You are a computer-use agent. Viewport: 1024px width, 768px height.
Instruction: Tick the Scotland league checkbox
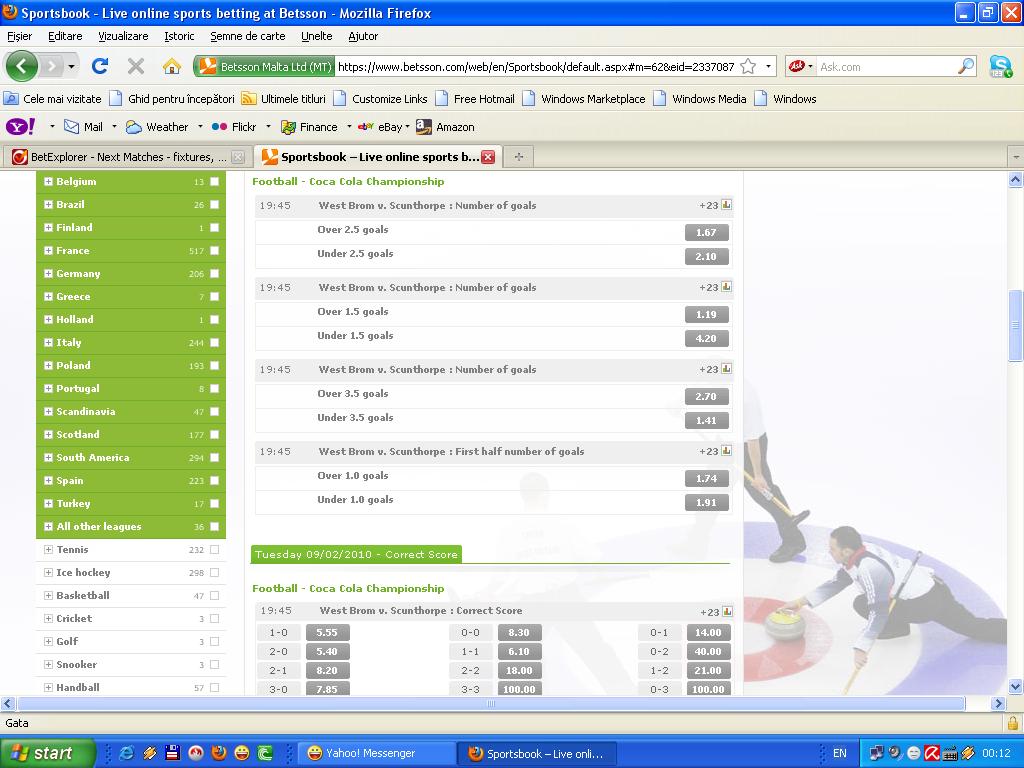pos(214,434)
